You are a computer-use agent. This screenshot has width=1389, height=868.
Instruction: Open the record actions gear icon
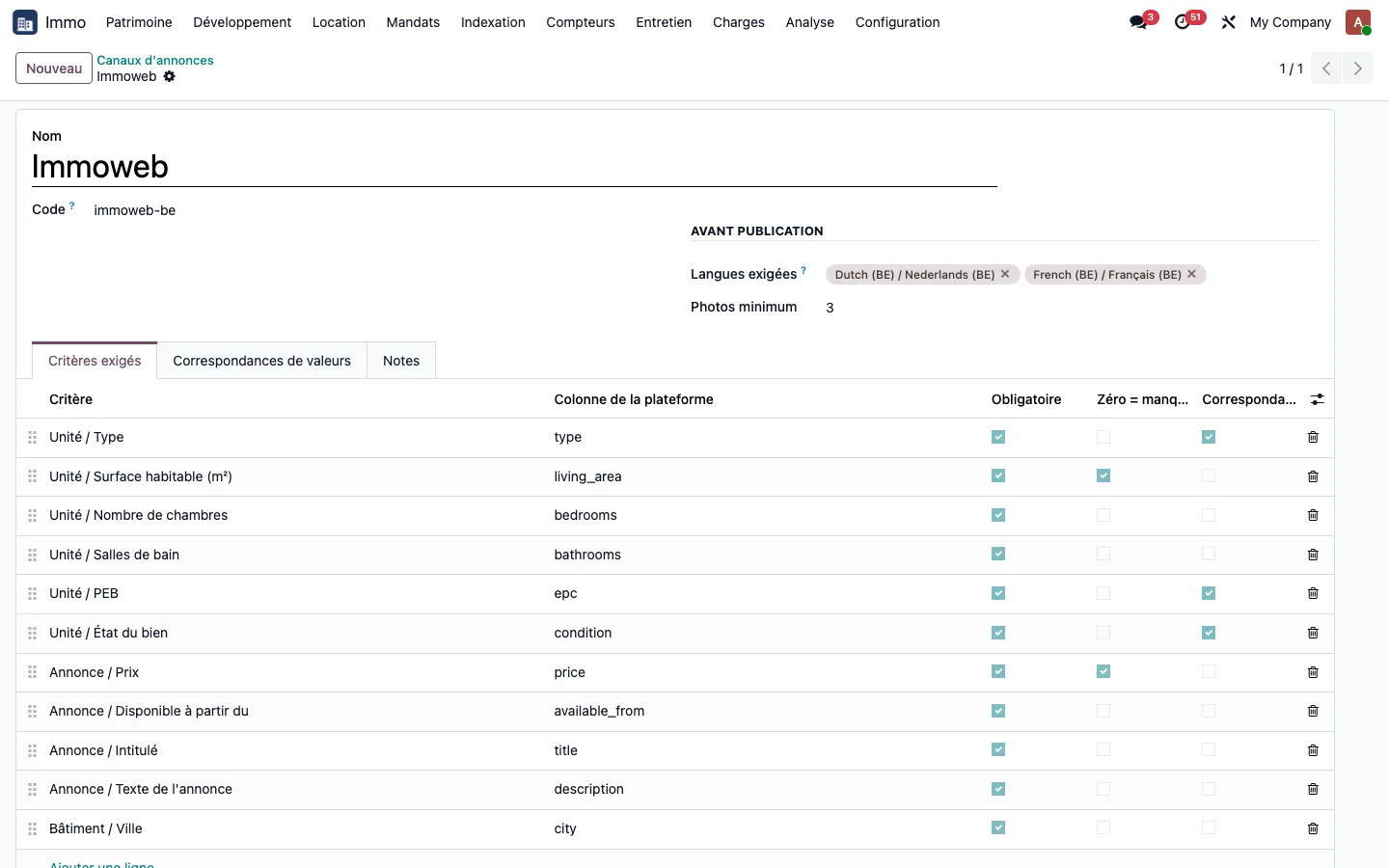[170, 76]
